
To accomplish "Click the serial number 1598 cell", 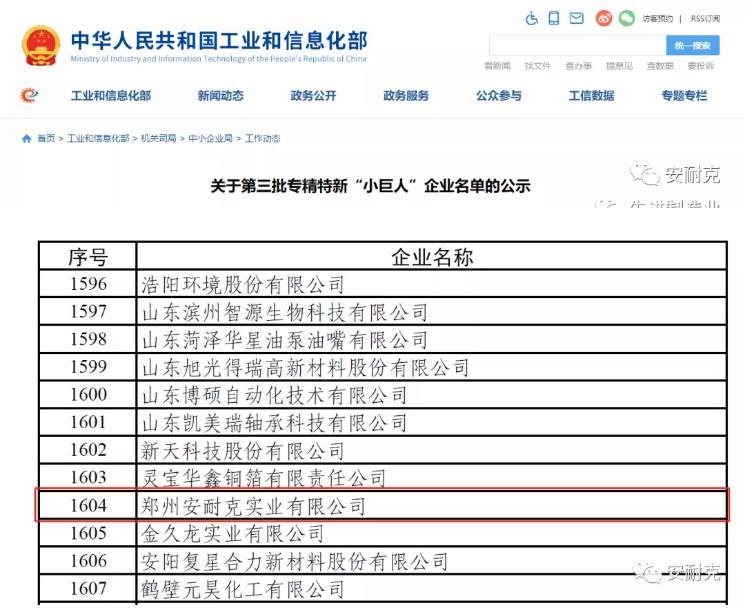I will pos(88,339).
